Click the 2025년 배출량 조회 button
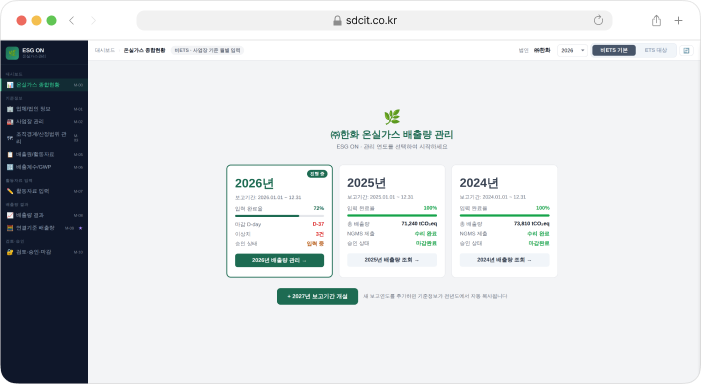The image size is (701, 384). point(392,260)
